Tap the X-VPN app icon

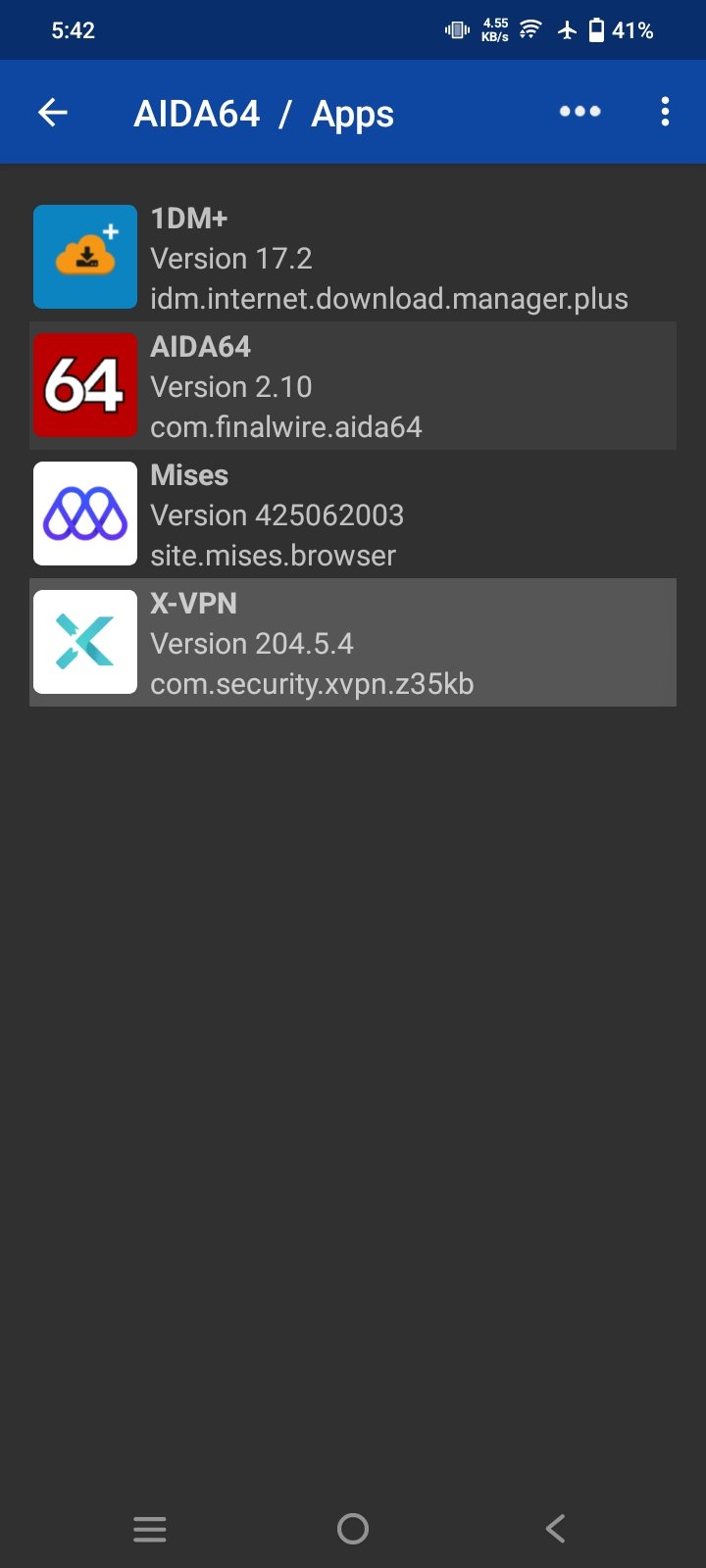coord(85,642)
